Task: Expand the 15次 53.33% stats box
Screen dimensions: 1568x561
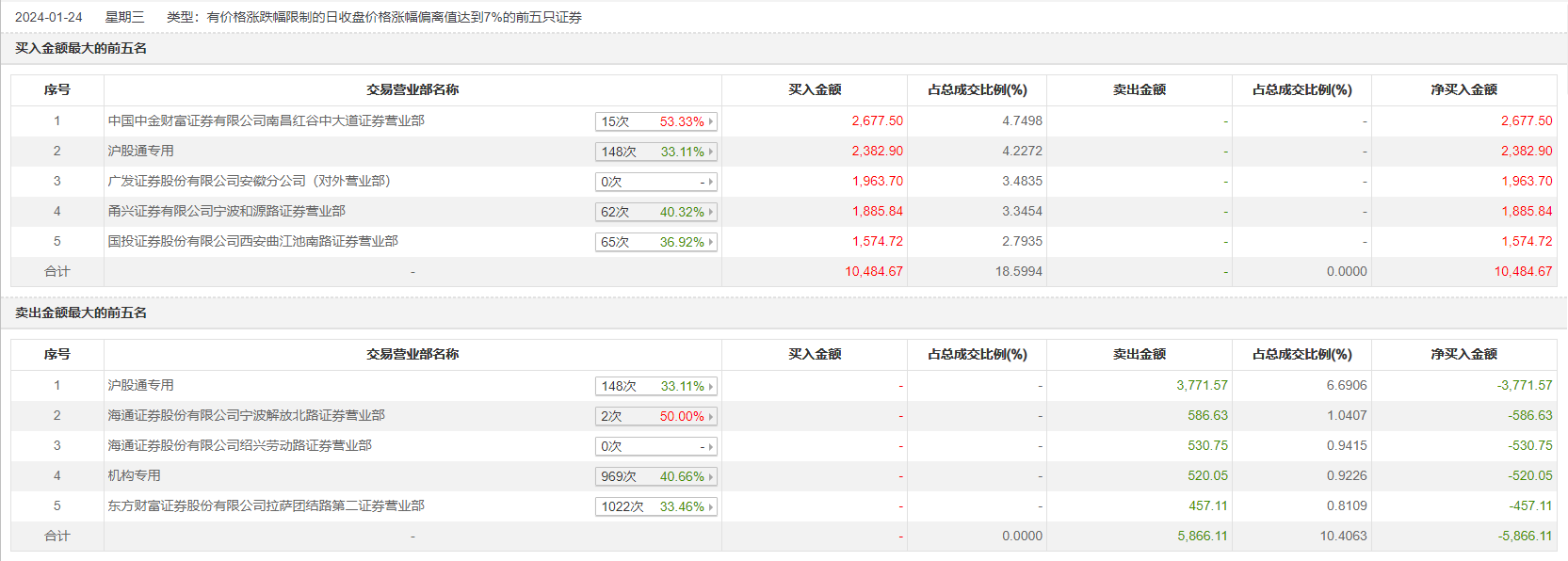Action: (x=655, y=121)
